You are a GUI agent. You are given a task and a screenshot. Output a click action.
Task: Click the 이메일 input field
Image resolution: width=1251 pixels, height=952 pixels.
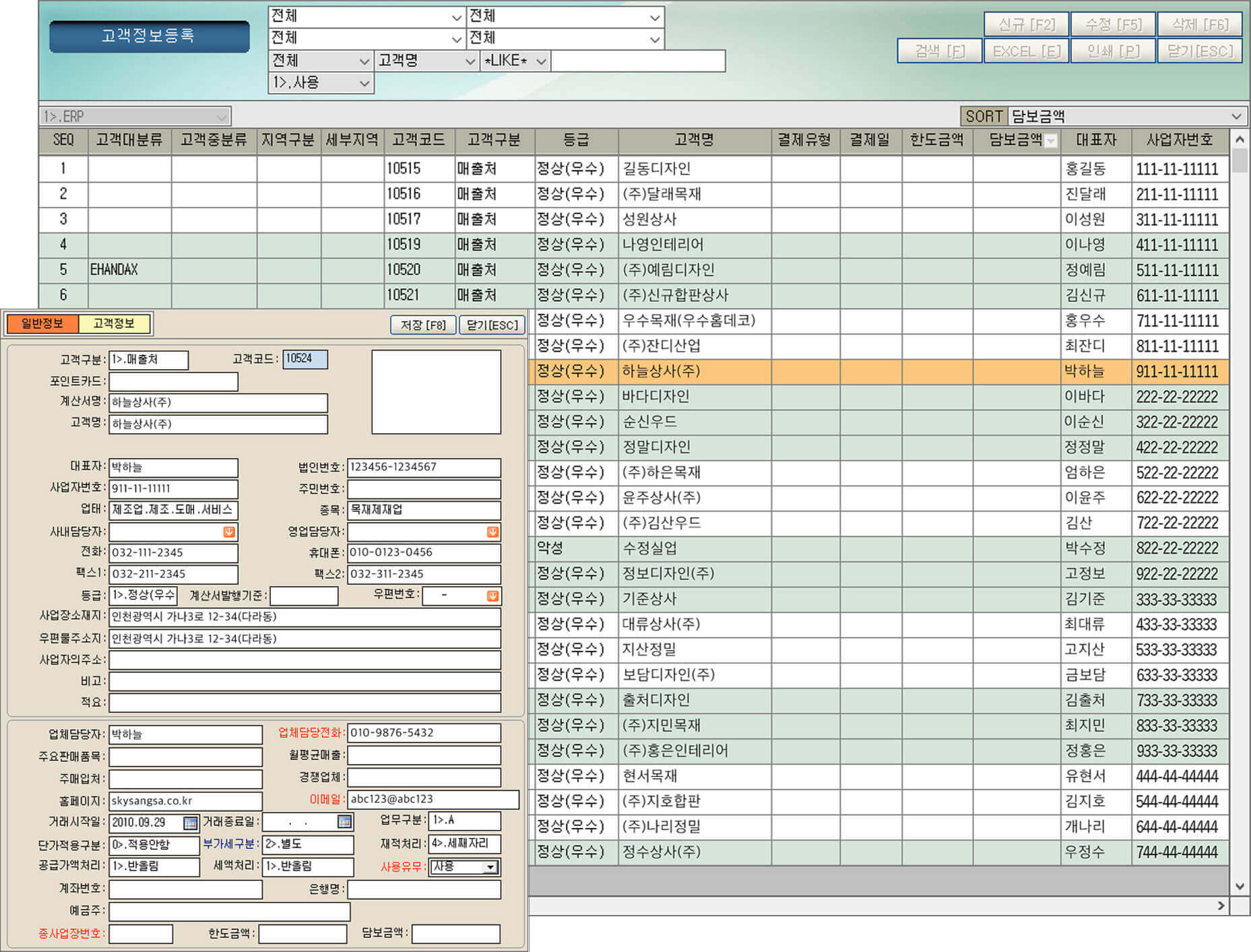pos(433,800)
